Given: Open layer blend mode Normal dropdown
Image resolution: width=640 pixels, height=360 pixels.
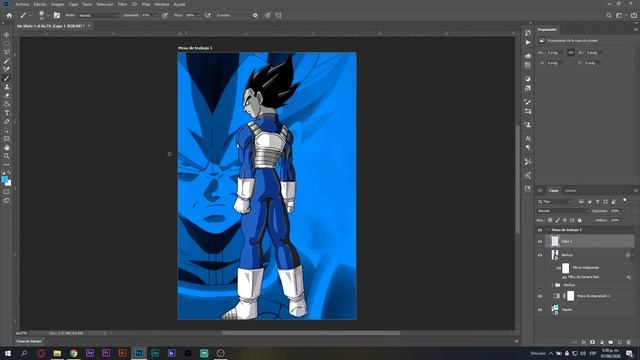Looking at the screenshot, I should point(563,211).
